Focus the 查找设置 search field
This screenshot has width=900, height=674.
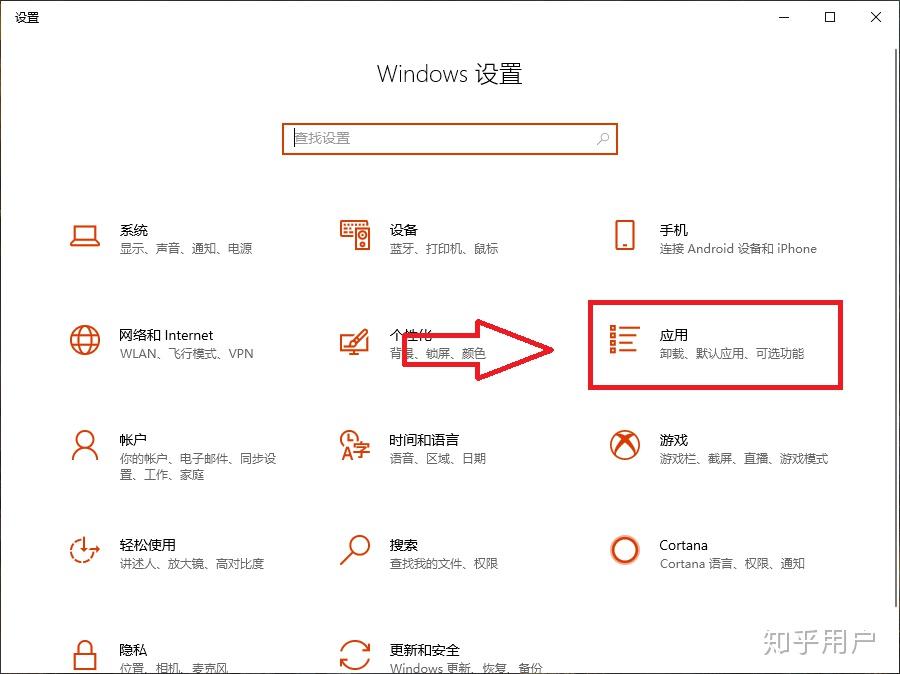449,139
